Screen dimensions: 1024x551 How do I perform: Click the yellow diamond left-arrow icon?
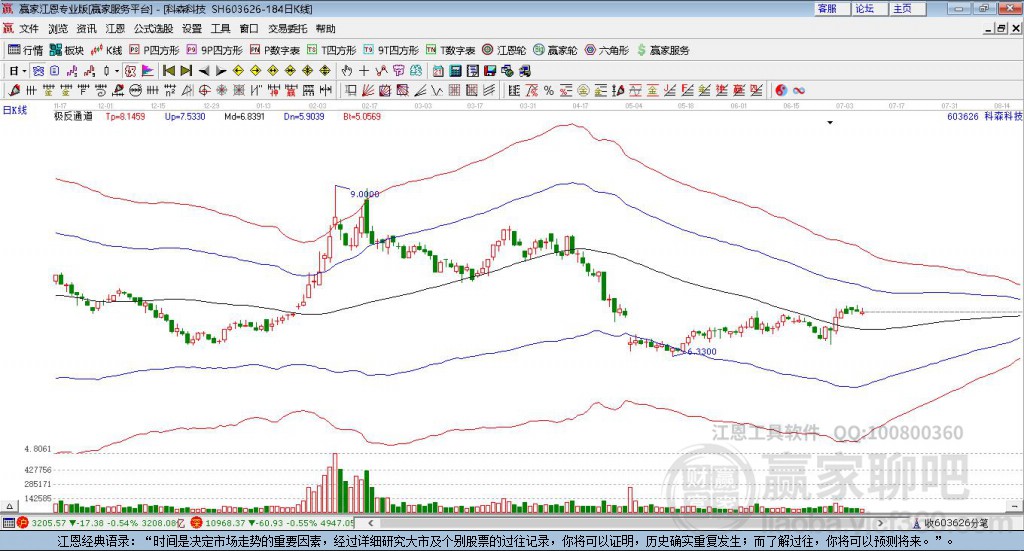(x=238, y=71)
